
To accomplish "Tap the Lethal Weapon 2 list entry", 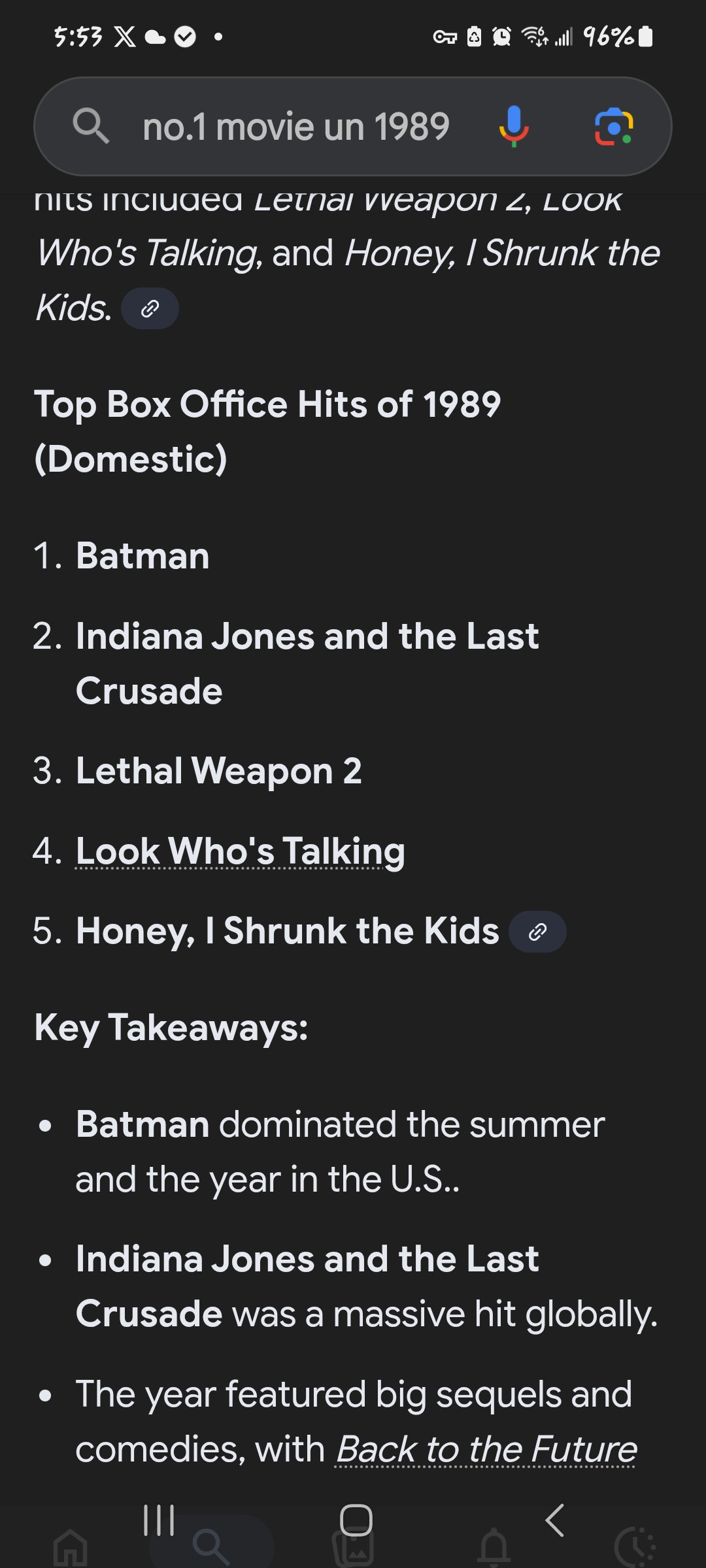I will (218, 771).
